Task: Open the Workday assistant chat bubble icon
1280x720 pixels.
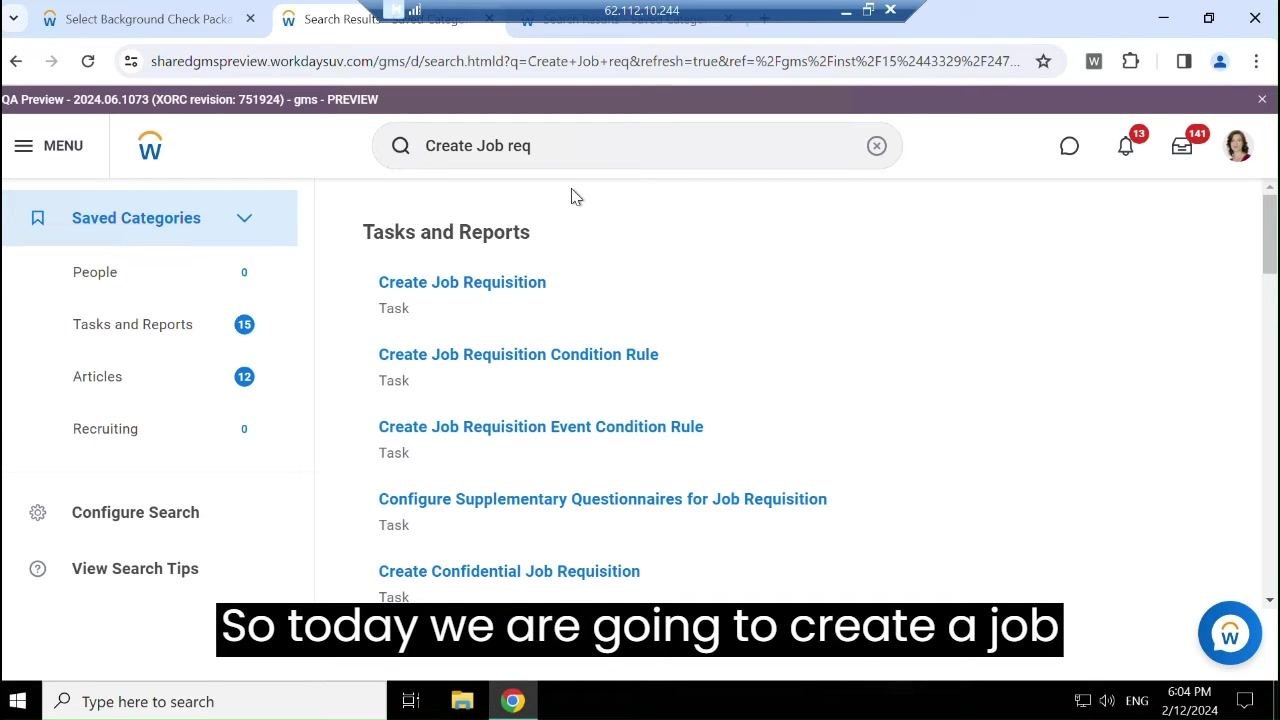Action: click(x=1069, y=146)
